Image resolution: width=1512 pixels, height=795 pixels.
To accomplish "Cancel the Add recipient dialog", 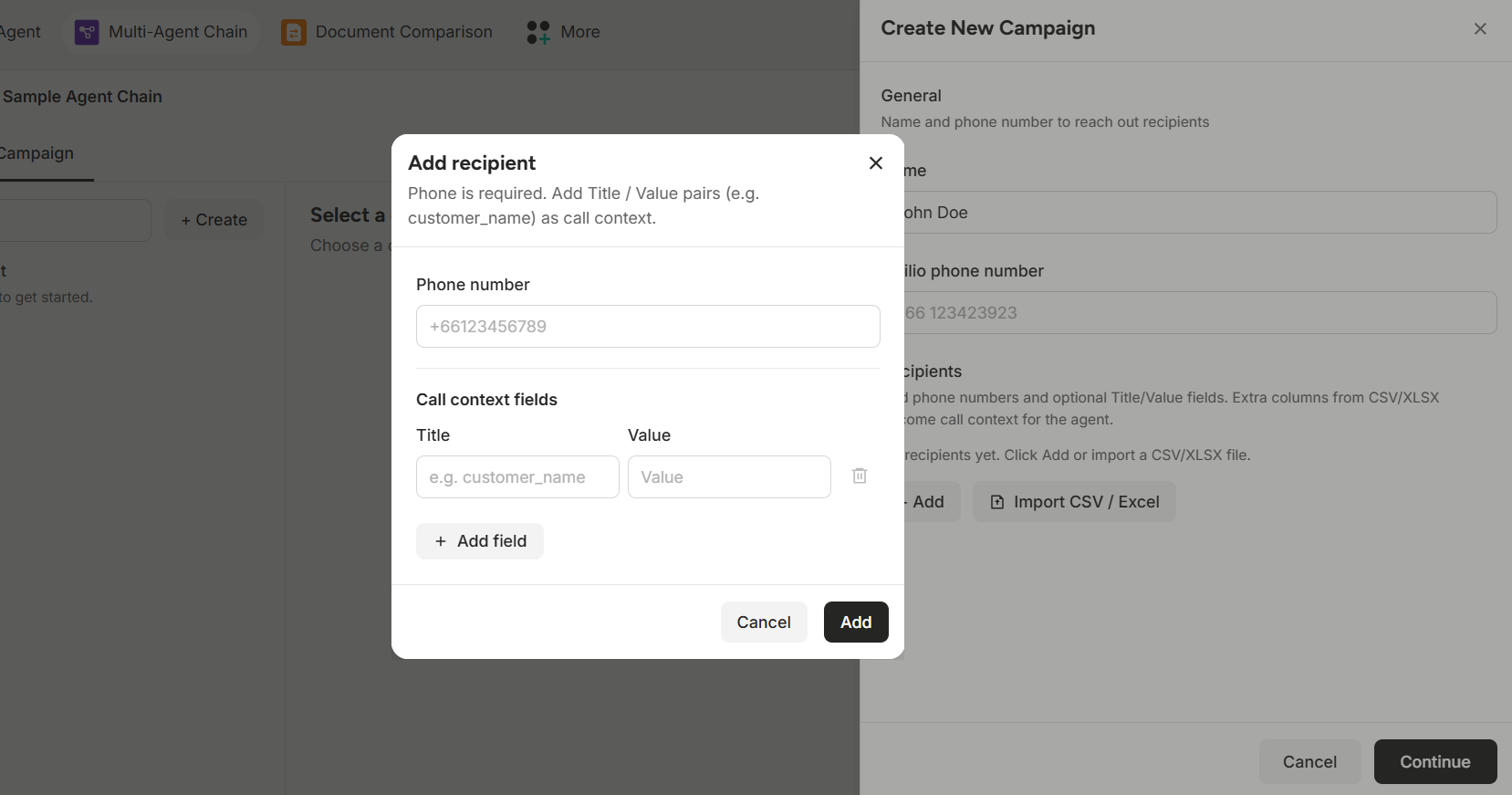I will (764, 622).
